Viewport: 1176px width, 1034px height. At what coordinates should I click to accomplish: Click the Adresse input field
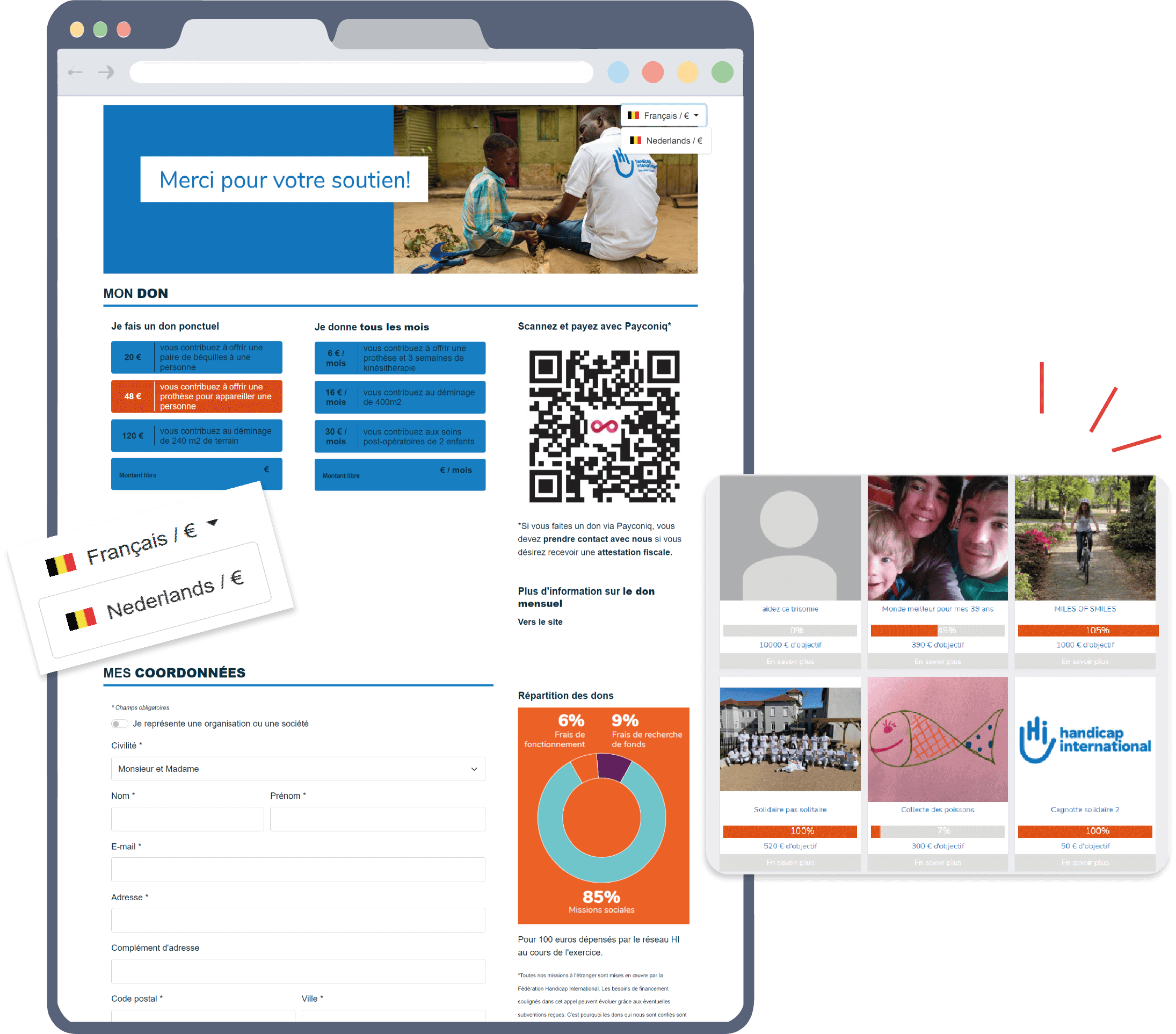(x=298, y=920)
